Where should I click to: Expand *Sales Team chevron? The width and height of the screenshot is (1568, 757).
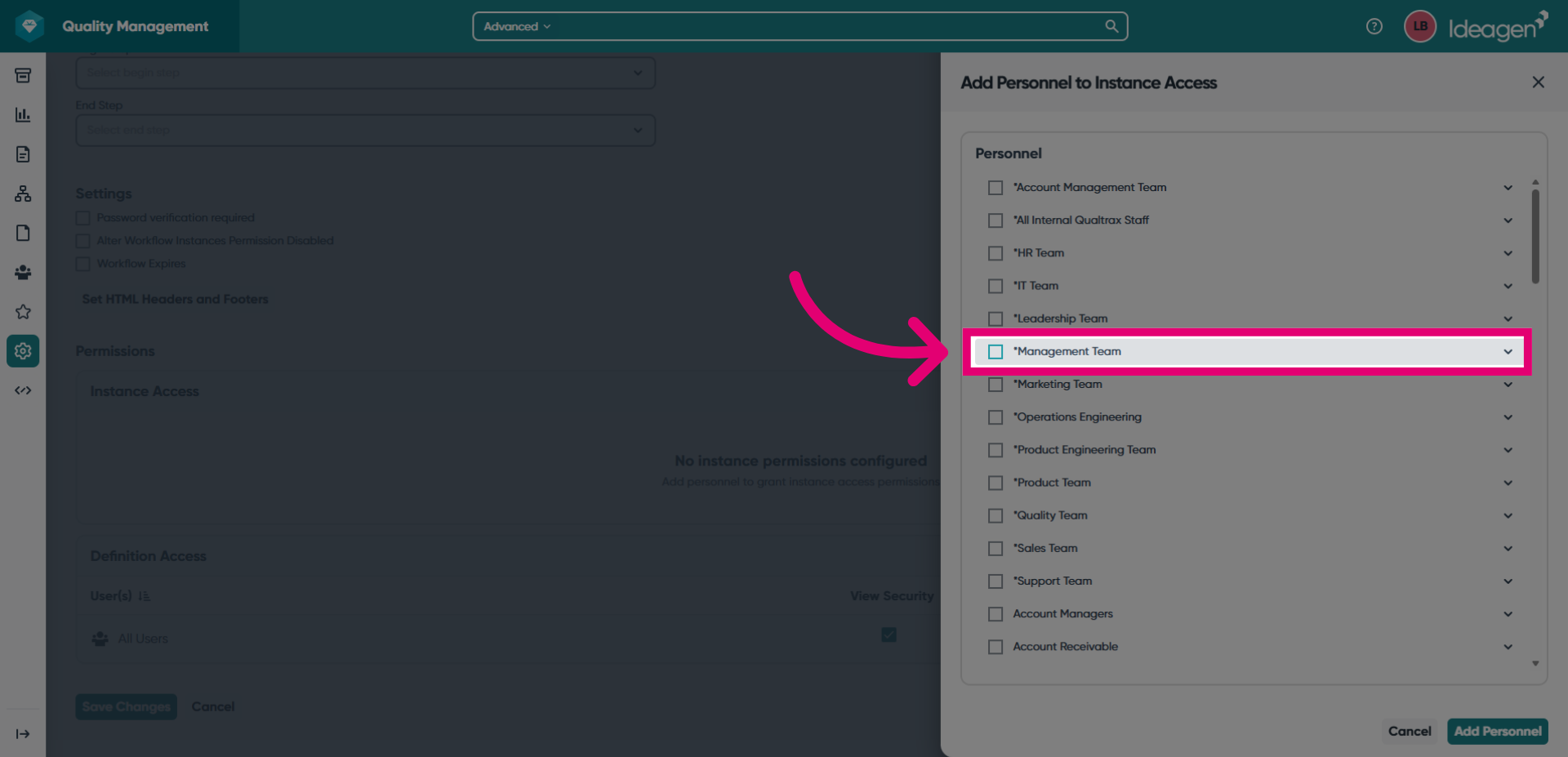point(1508,549)
